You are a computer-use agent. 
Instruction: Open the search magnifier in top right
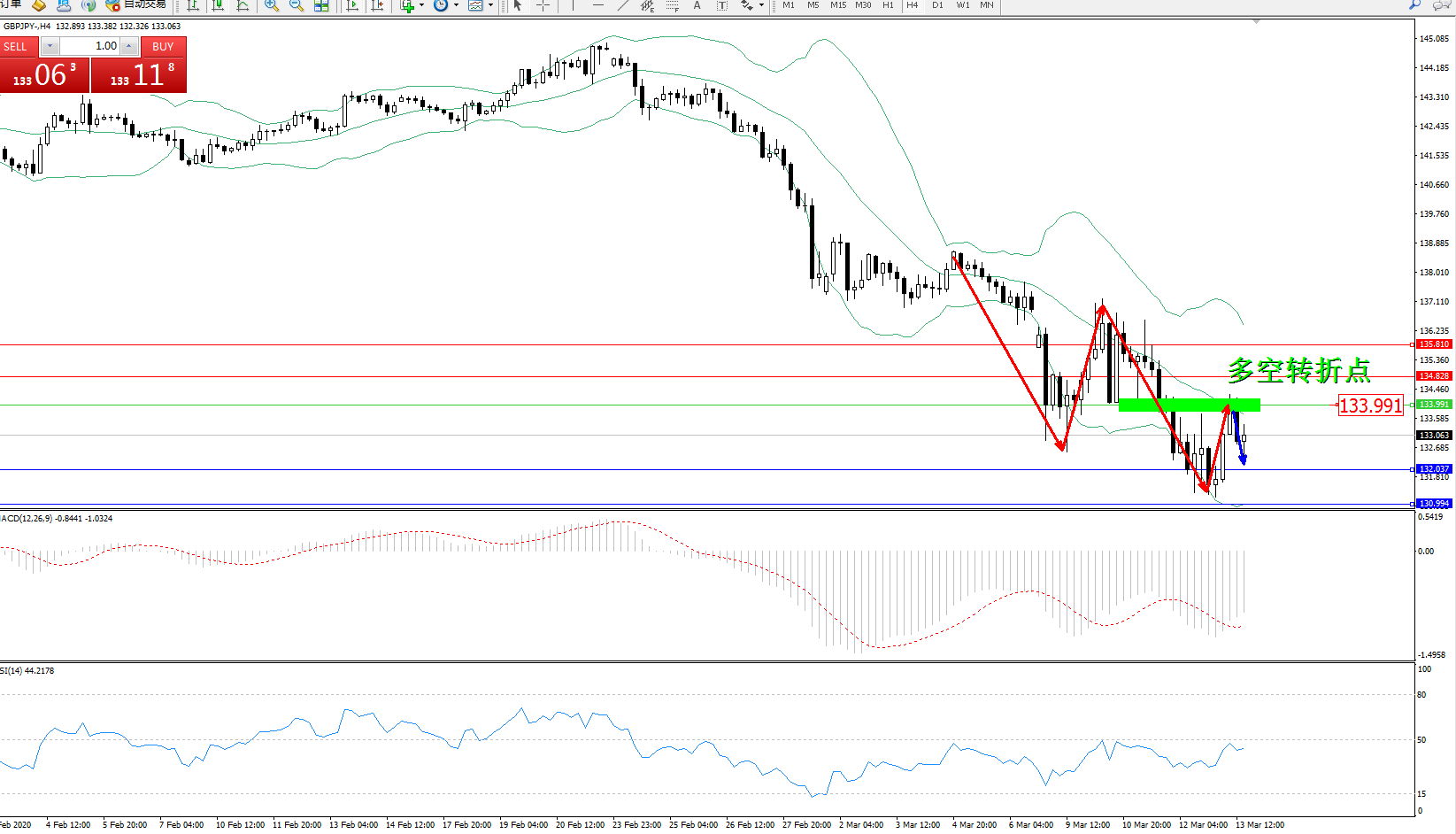coord(1414,5)
